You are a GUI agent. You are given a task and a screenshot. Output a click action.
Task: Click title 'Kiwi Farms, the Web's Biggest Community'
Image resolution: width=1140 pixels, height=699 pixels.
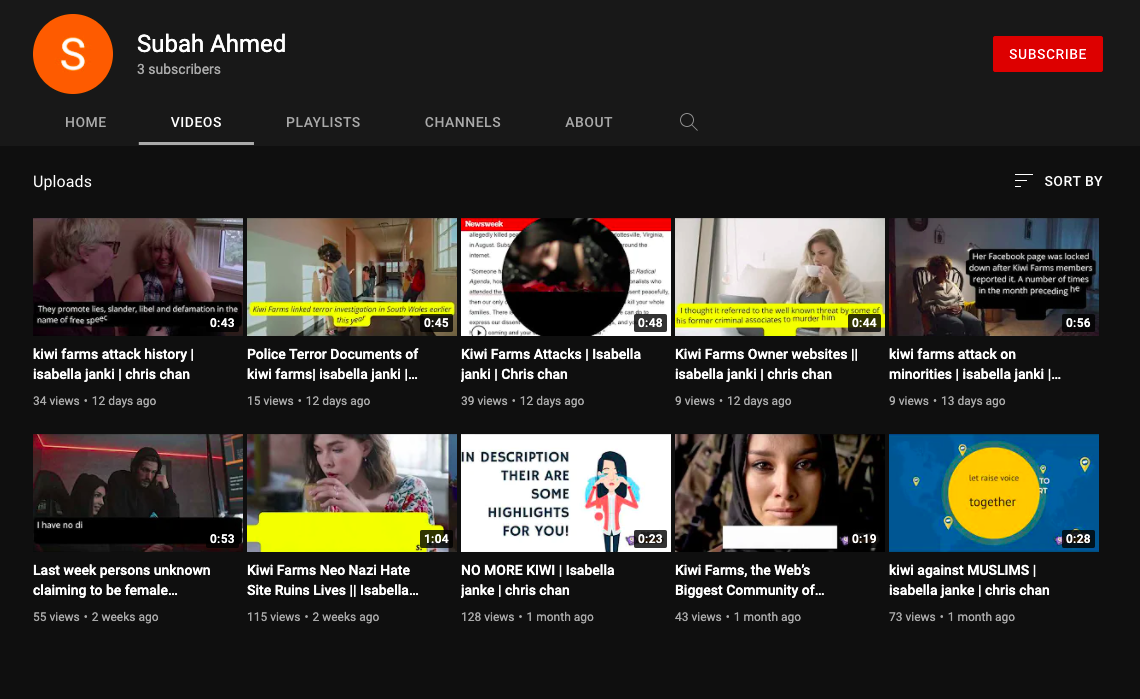point(750,580)
